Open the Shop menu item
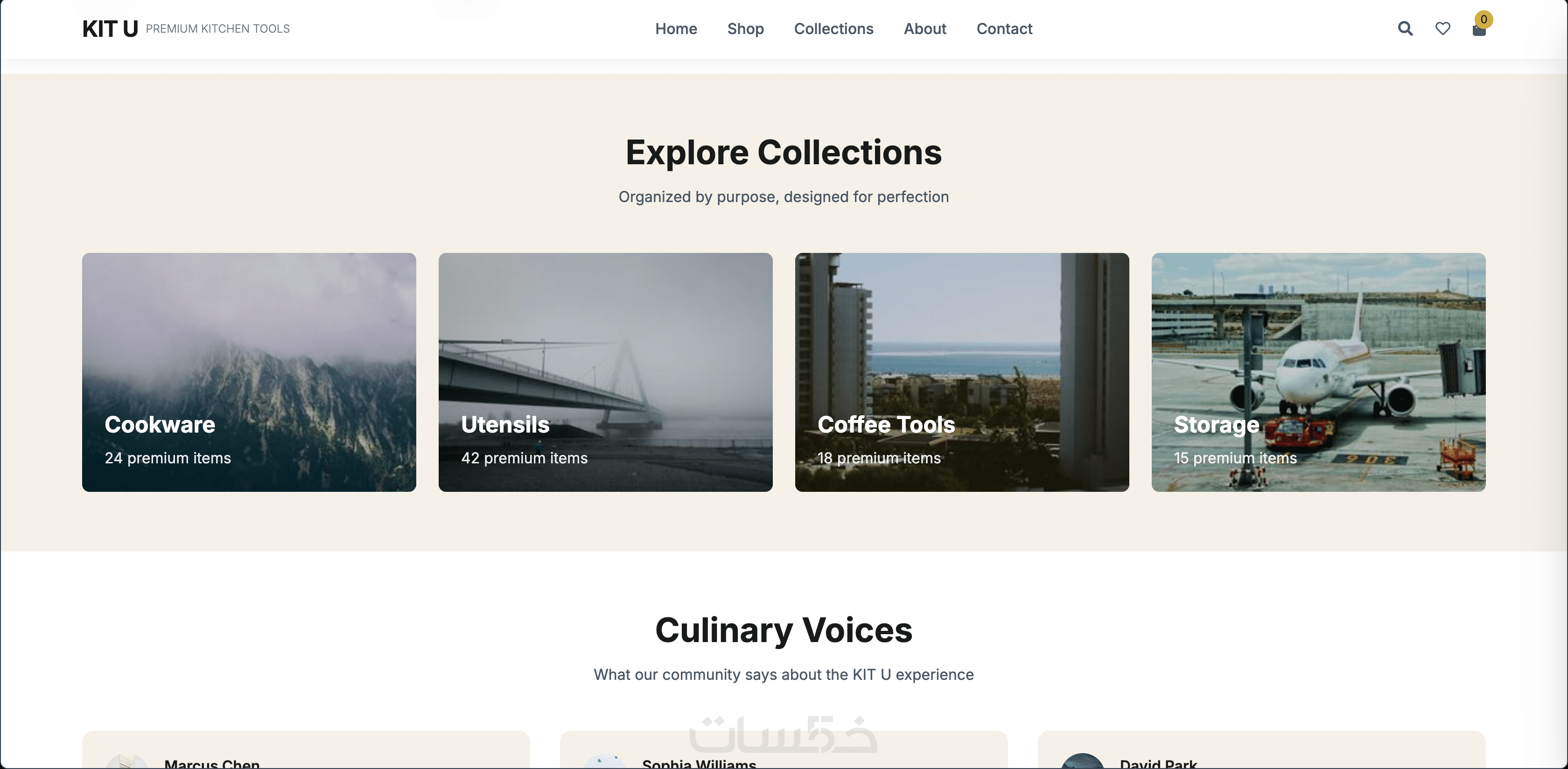This screenshot has height=769, width=1568. coord(745,28)
